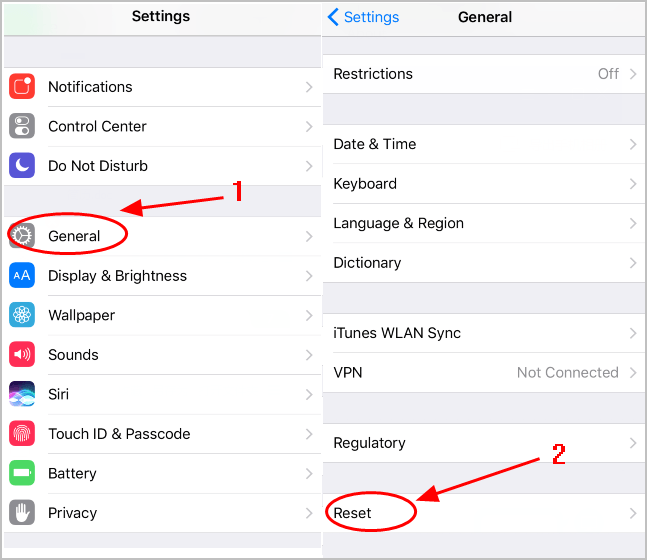Click the Date & Time row chevron
647x560 pixels.
pos(633,144)
